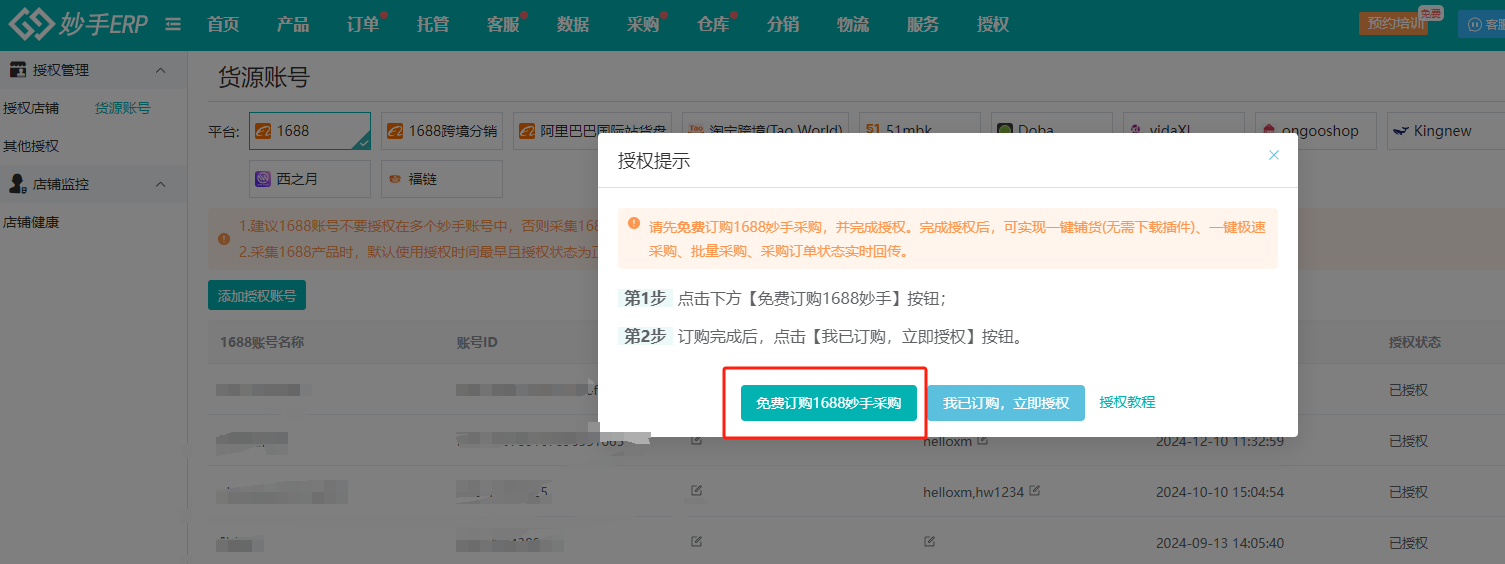Open the 订单 menu
Image resolution: width=1505 pixels, height=564 pixels.
(x=363, y=25)
